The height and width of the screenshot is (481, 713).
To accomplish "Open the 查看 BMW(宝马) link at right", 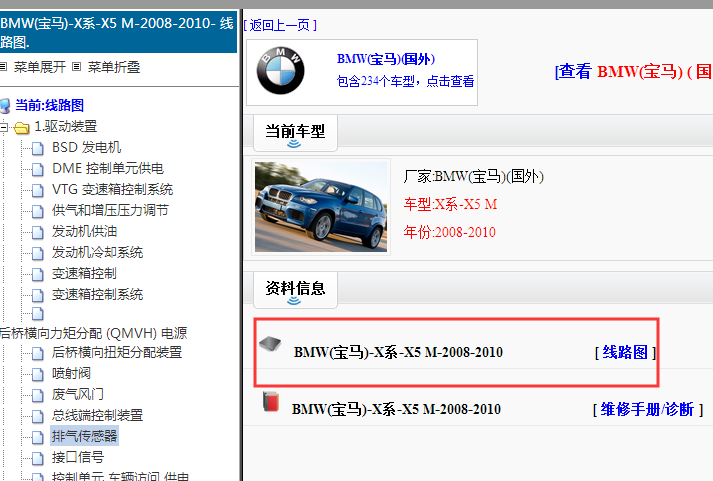I will [x=634, y=71].
